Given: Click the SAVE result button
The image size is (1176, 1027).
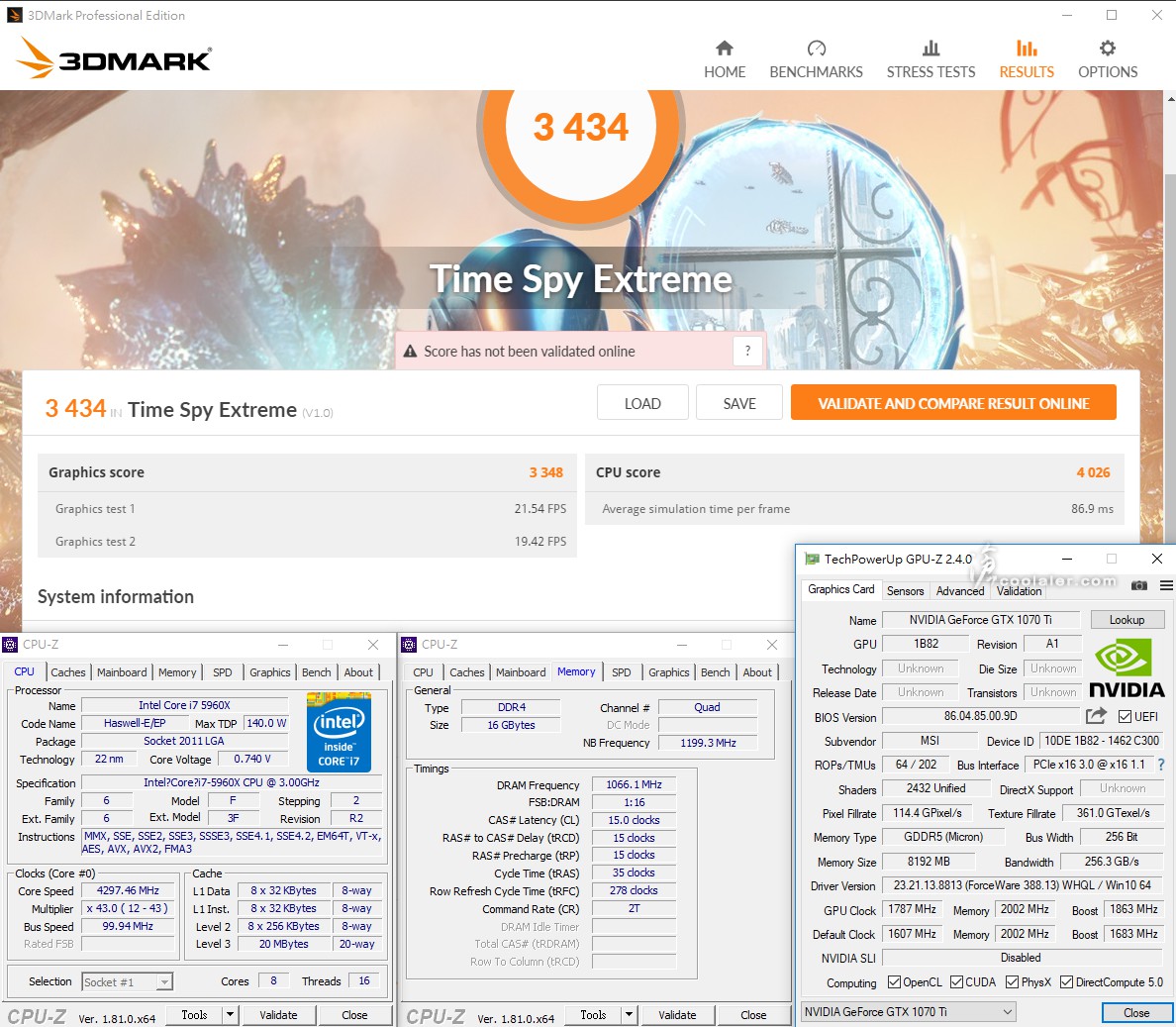Looking at the screenshot, I should 739,403.
